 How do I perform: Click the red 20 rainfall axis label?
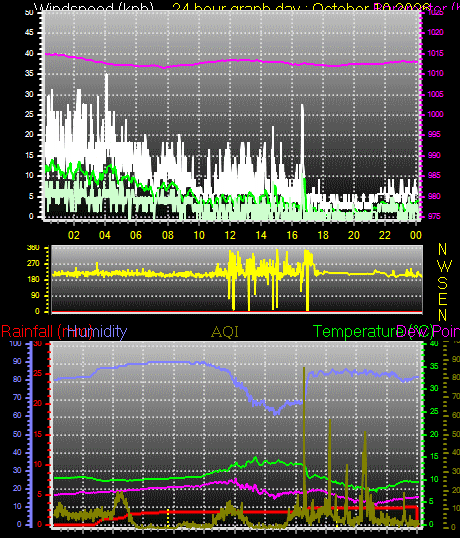point(38,404)
